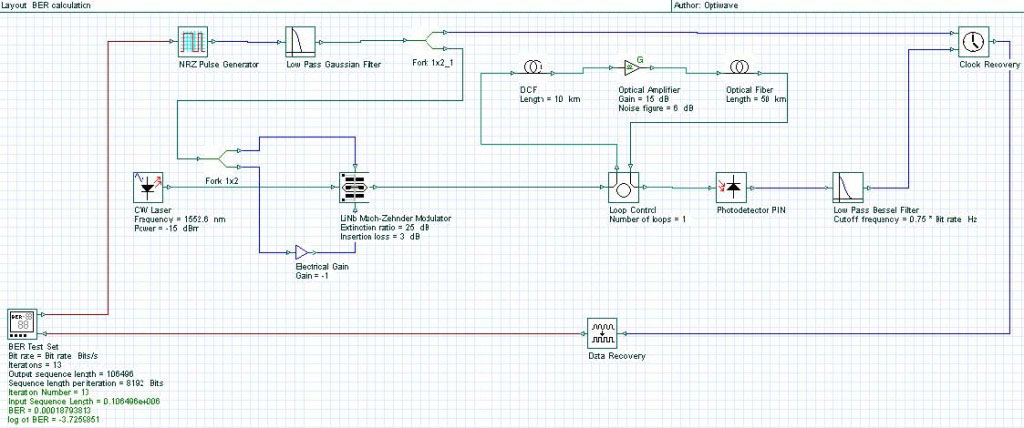
Task: Select the NRZ Pulse Generator component icon
Action: (x=193, y=42)
